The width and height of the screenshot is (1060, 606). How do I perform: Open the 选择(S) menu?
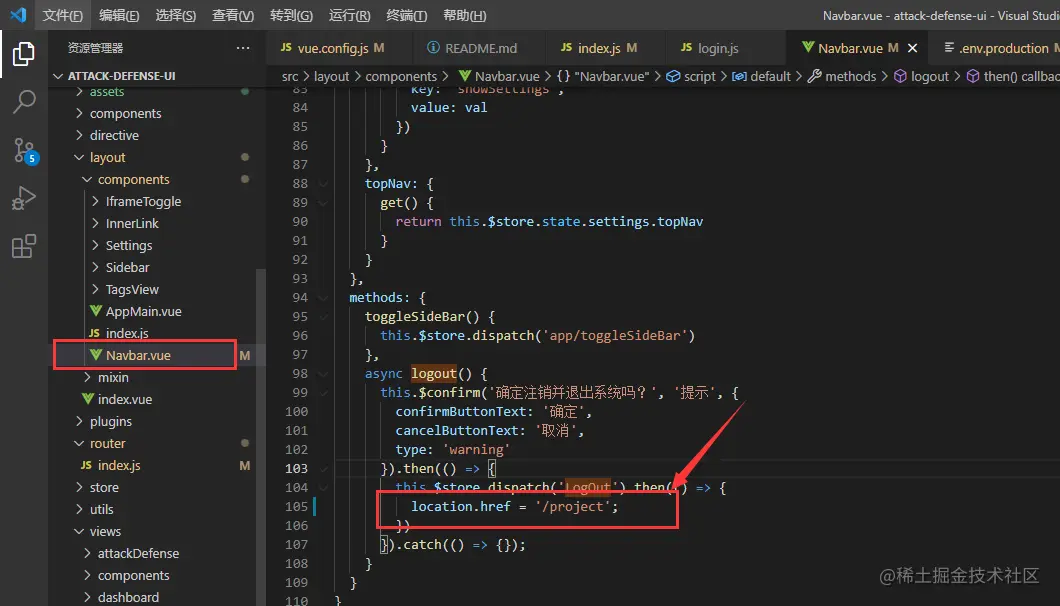[x=176, y=15]
